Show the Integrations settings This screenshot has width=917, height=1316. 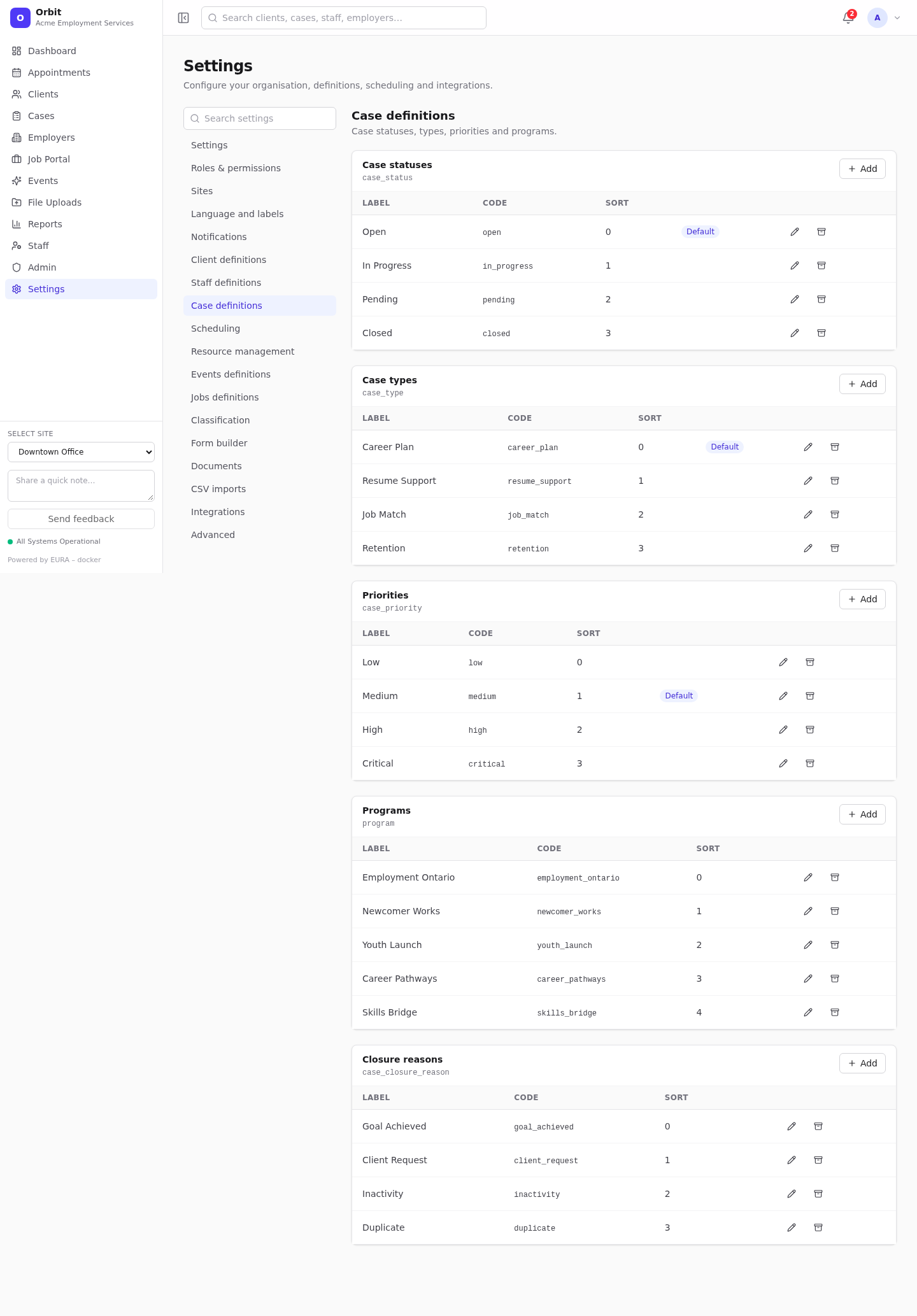coord(260,512)
